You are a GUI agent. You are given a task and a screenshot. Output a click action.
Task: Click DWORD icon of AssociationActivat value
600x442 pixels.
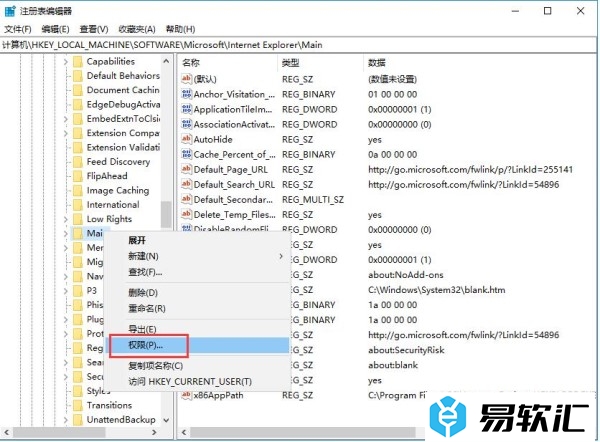186,124
